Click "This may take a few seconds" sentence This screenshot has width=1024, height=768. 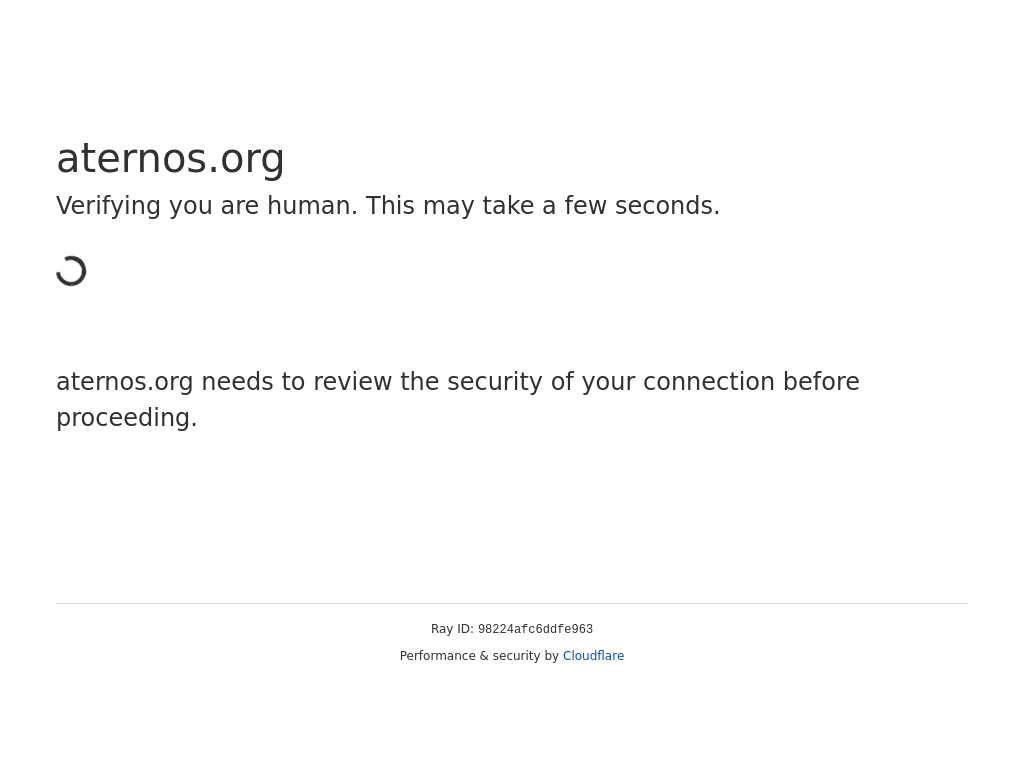(x=542, y=206)
